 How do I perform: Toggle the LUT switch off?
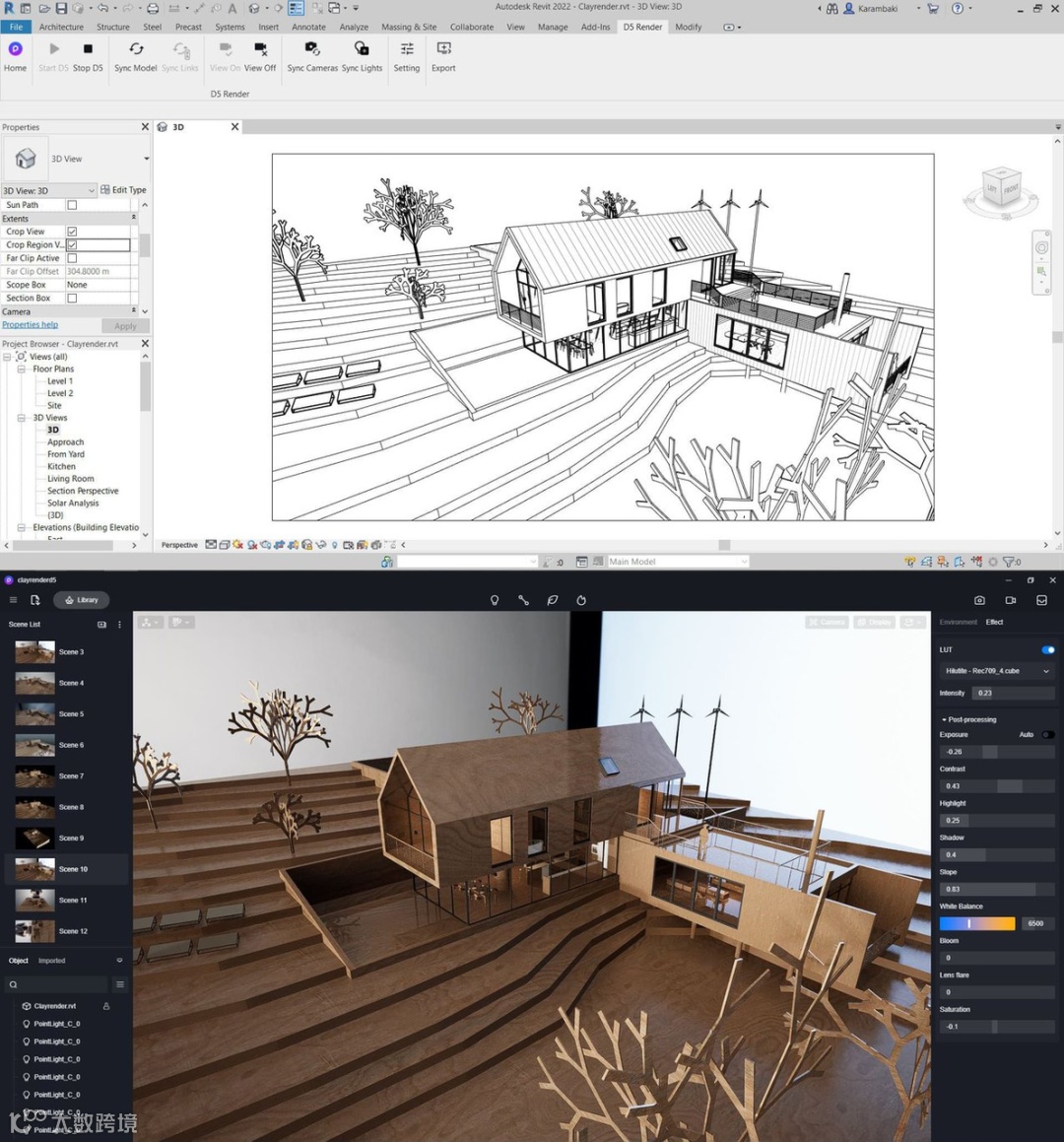tap(1047, 650)
